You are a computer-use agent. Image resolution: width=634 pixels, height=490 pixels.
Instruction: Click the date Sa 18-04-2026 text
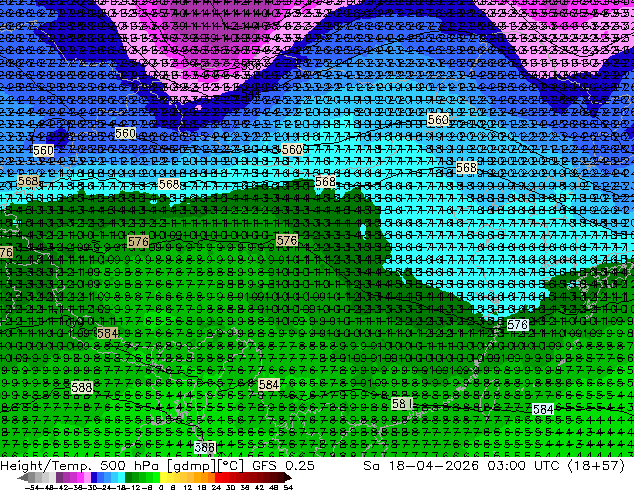422,465
